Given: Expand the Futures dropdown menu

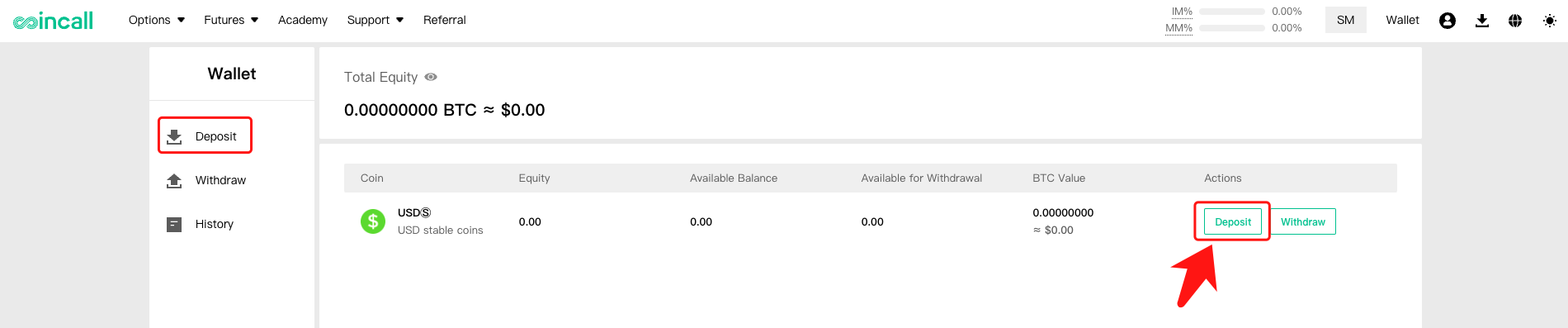Looking at the screenshot, I should [x=231, y=20].
